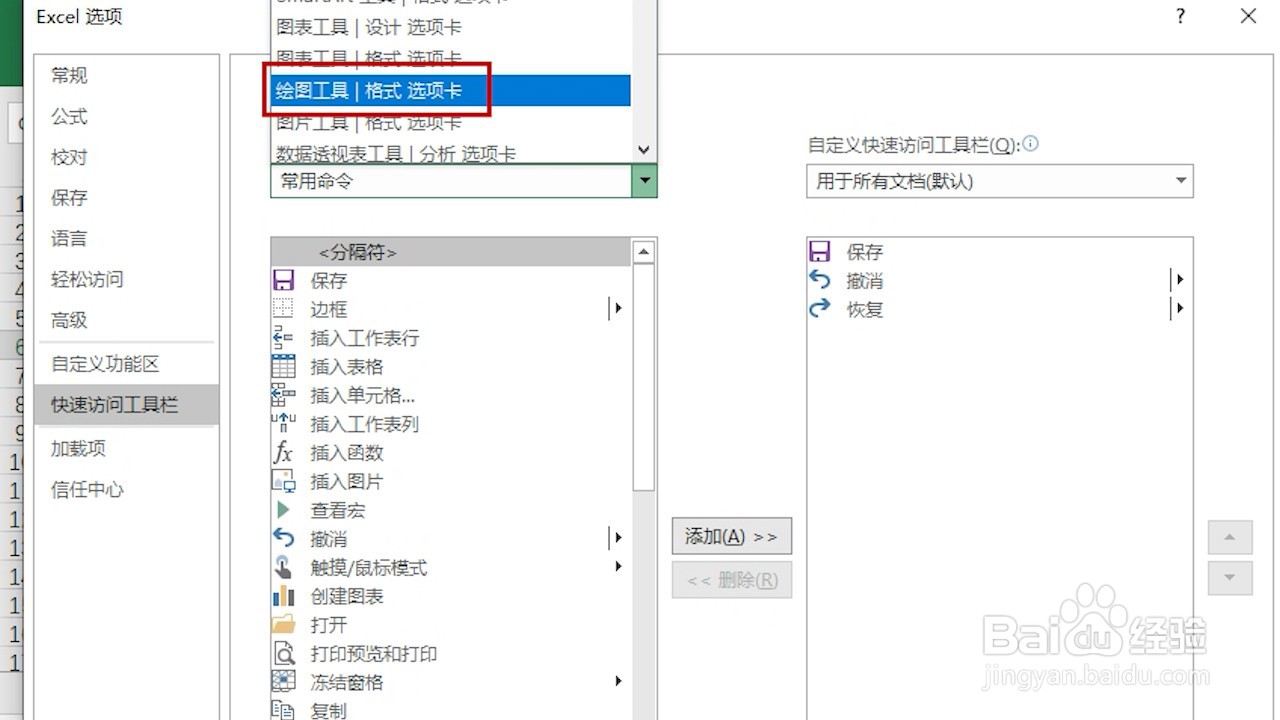Select the 创建图表 command icon
Screen dimensions: 1280x720
point(283,596)
